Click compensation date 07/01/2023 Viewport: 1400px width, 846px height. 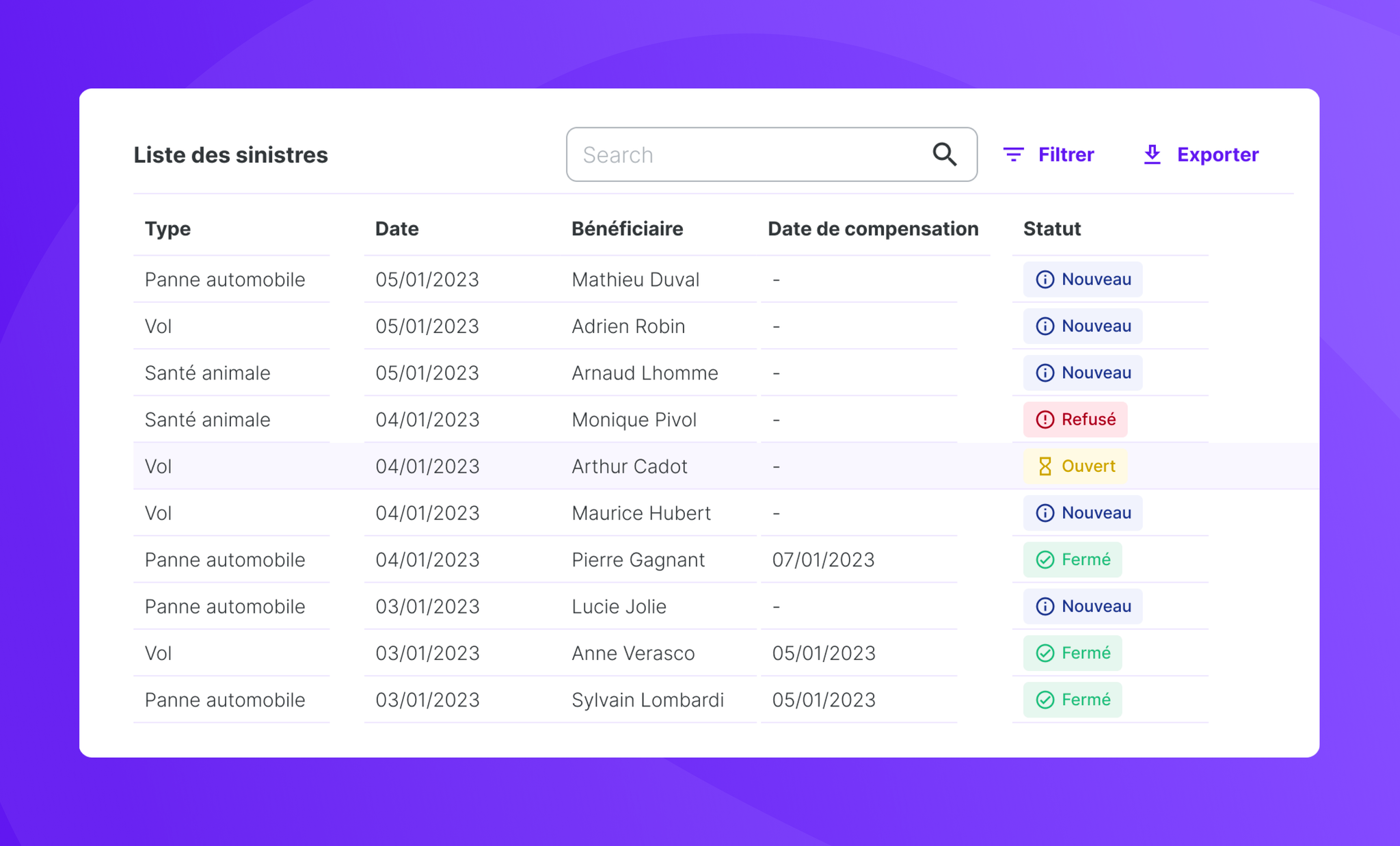point(823,559)
